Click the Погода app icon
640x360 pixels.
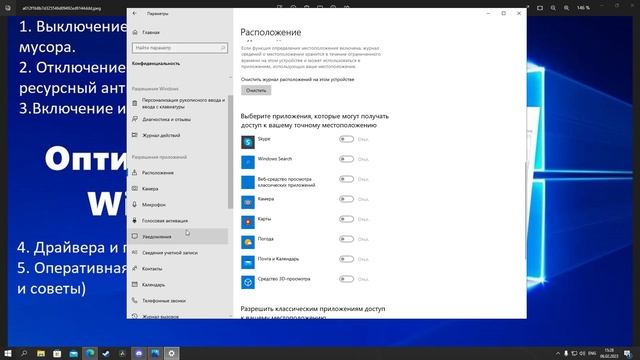click(248, 242)
